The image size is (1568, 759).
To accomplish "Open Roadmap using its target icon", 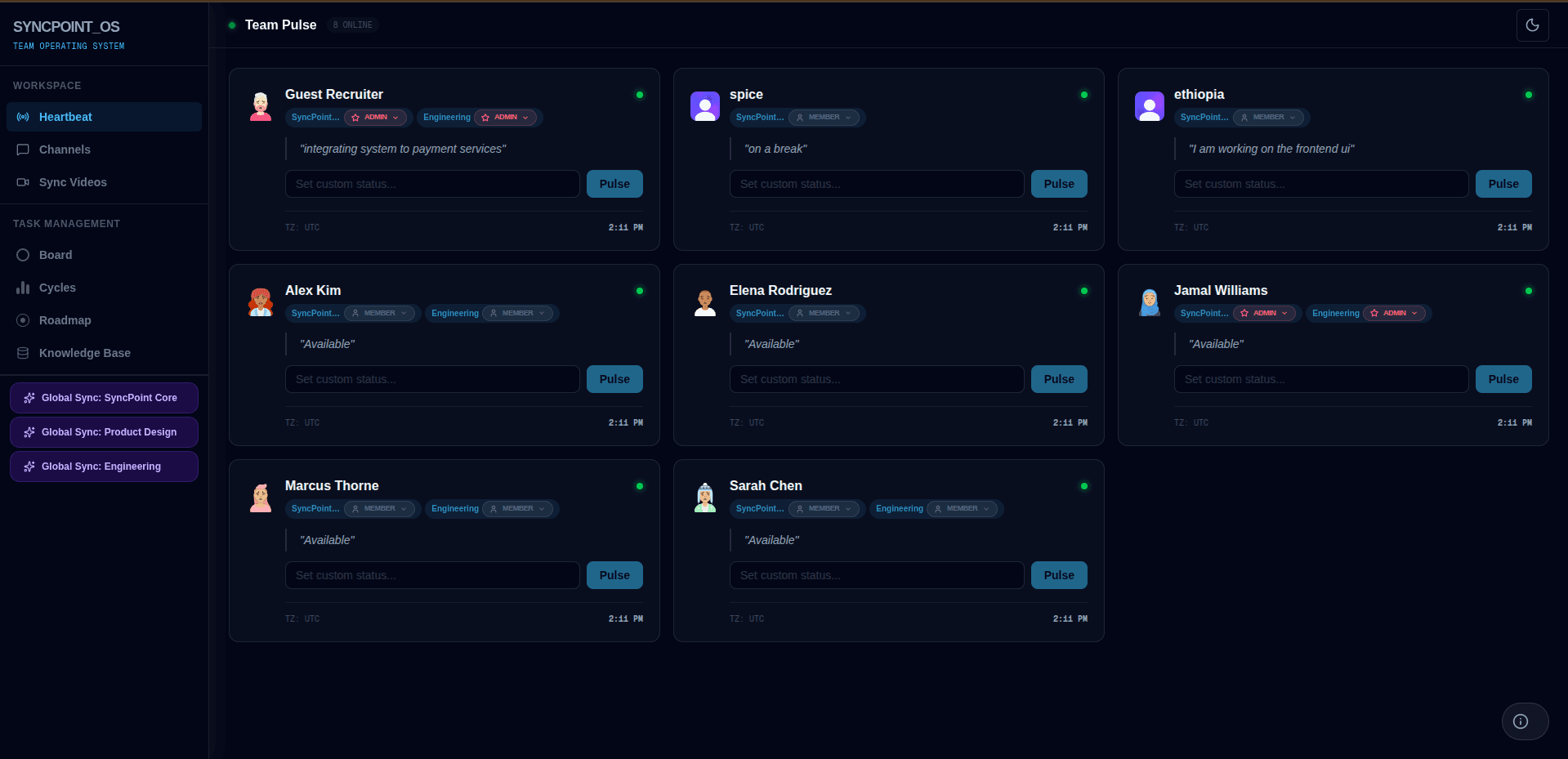I will tap(23, 320).
